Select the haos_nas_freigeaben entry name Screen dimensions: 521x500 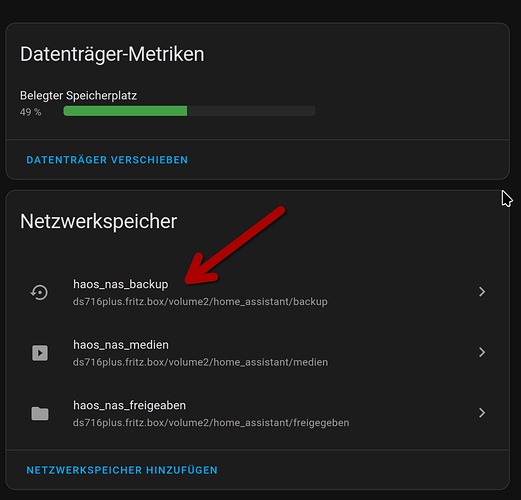point(129,405)
